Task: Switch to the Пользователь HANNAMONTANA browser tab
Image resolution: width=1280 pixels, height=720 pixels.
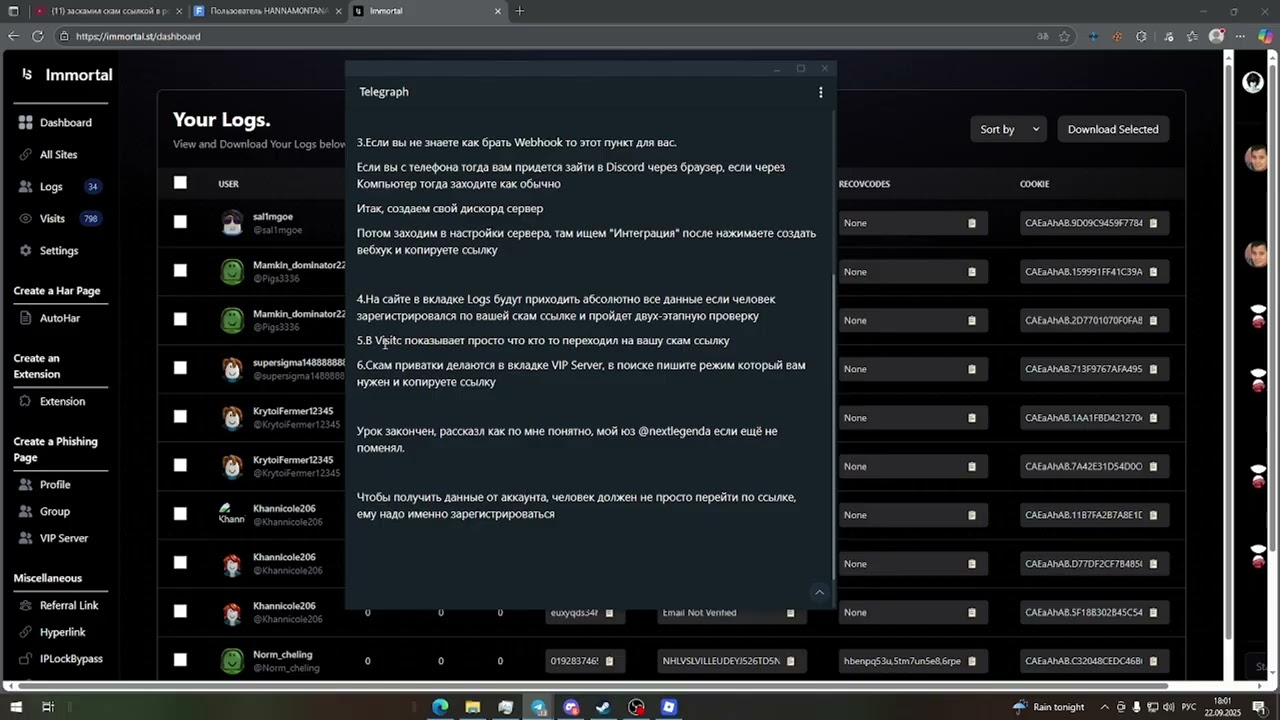Action: (269, 11)
